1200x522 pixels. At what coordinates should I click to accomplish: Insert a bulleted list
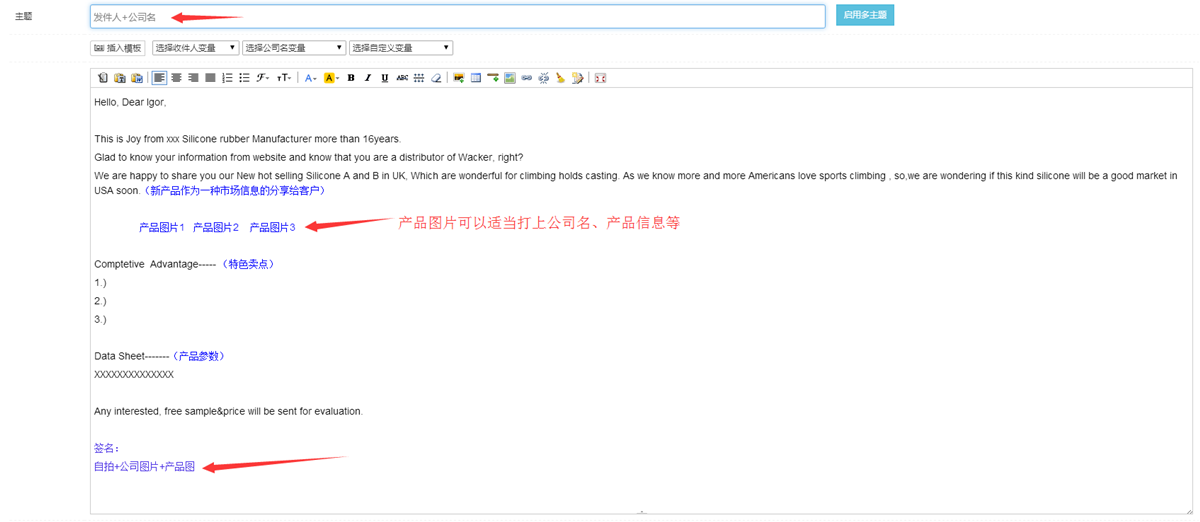[244, 78]
